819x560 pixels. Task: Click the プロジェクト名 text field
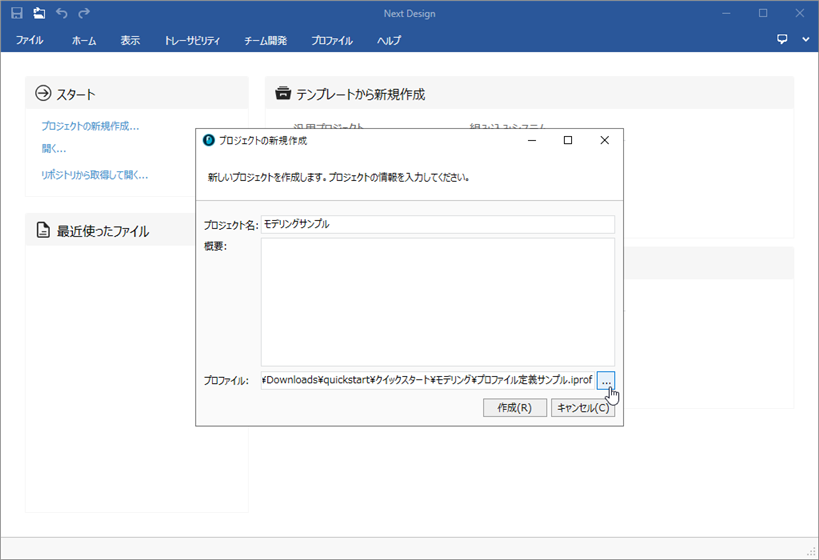click(437, 225)
